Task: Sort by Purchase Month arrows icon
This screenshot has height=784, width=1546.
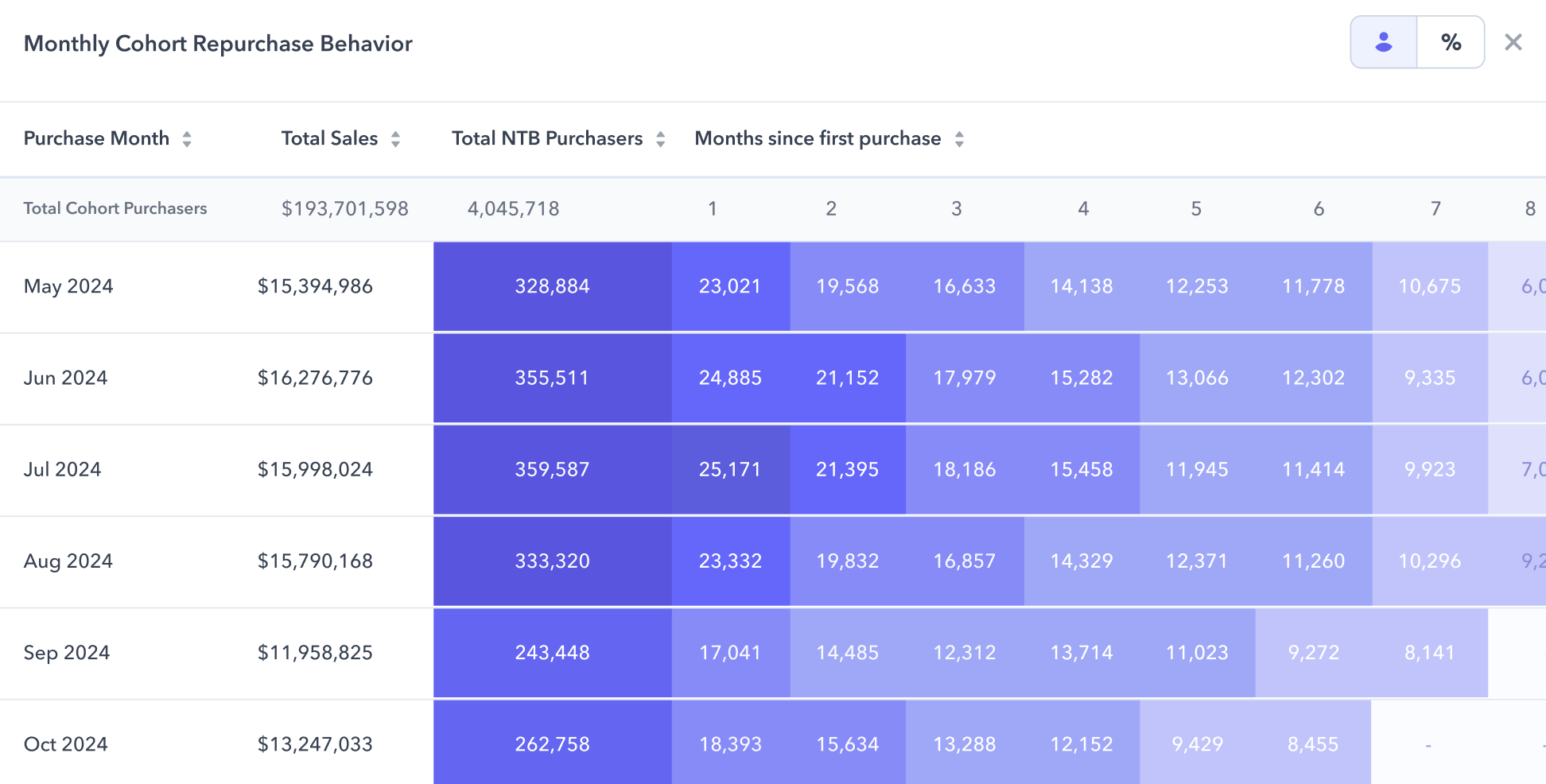Action: [x=187, y=139]
